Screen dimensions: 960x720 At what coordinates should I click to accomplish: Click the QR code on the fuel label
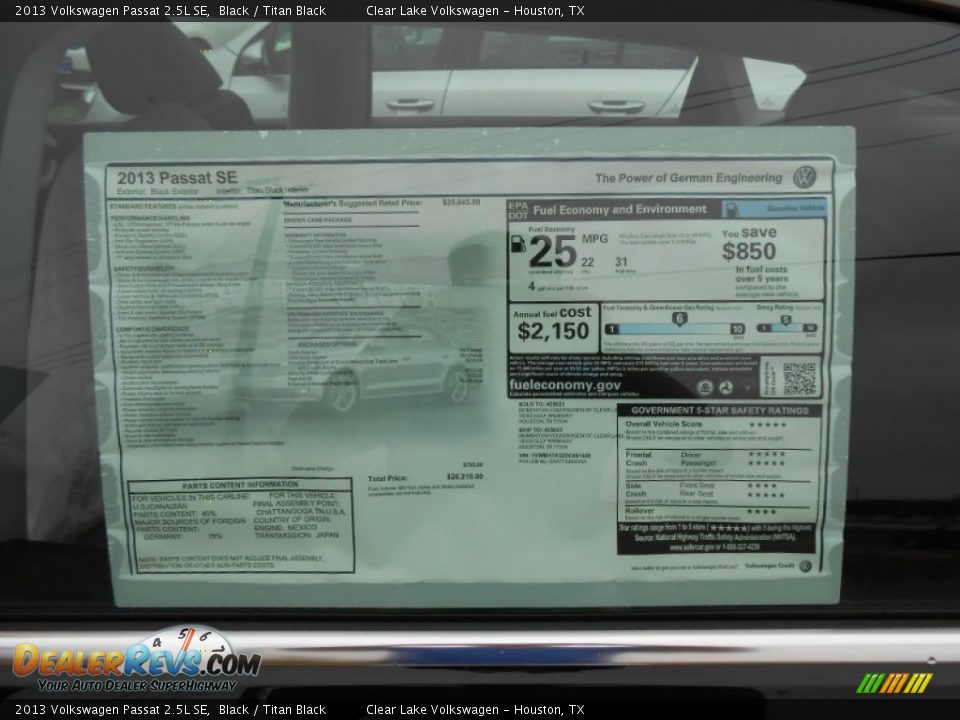799,379
